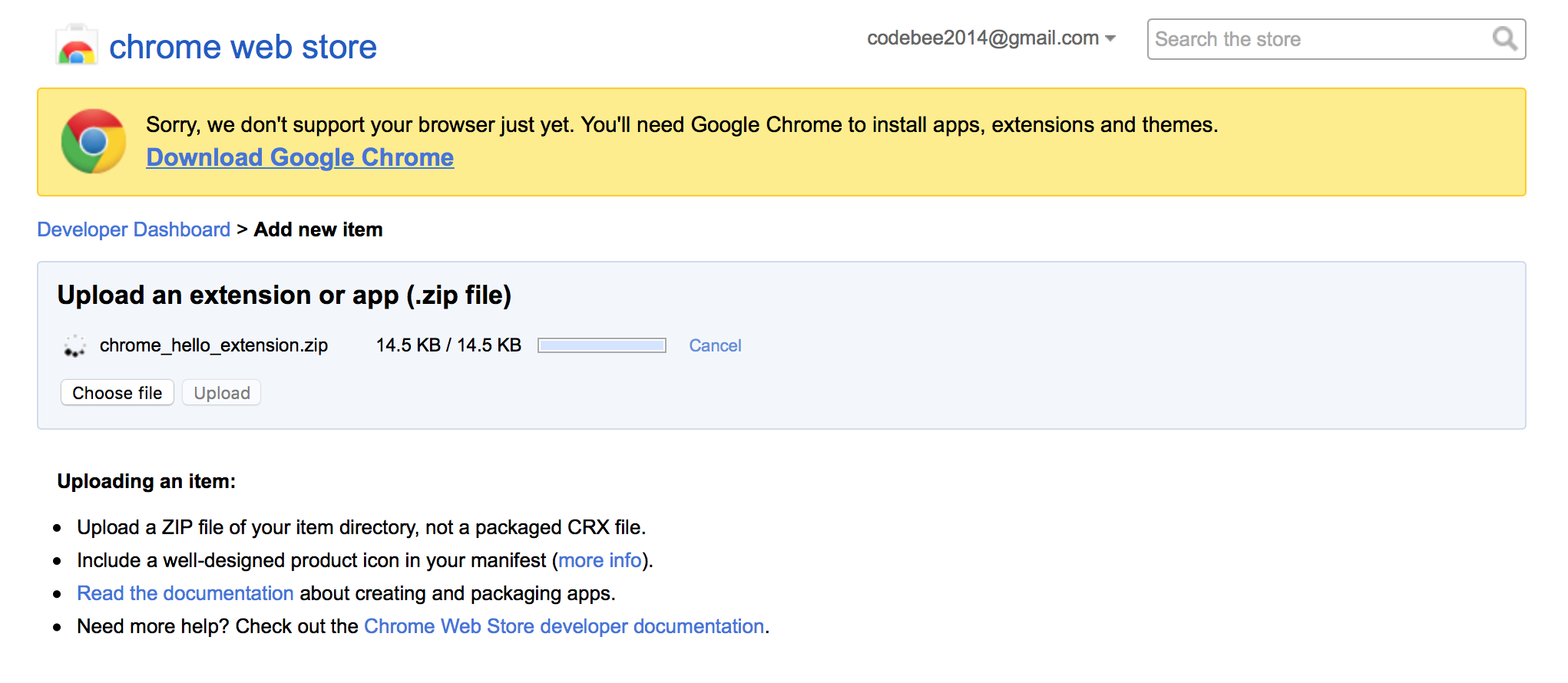This screenshot has height=683, width=1568.
Task: Cancel the file upload
Action: click(715, 346)
